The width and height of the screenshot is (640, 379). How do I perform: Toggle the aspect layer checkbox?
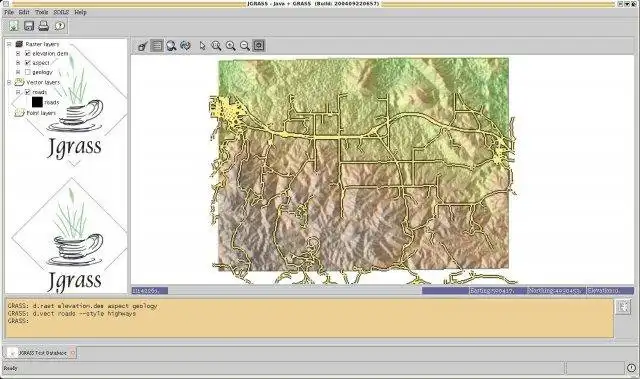click(28, 63)
